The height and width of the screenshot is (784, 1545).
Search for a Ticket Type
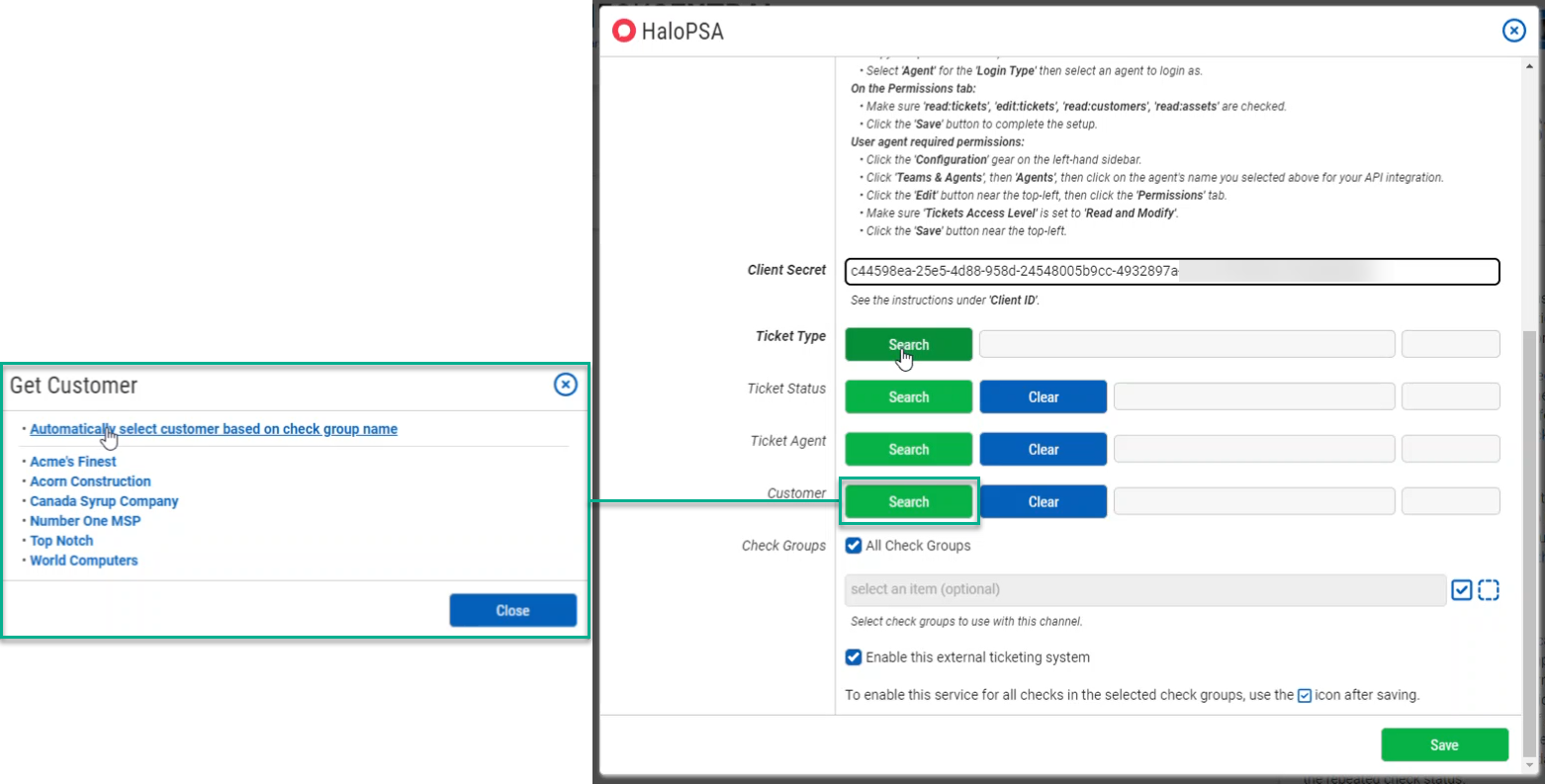(909, 344)
